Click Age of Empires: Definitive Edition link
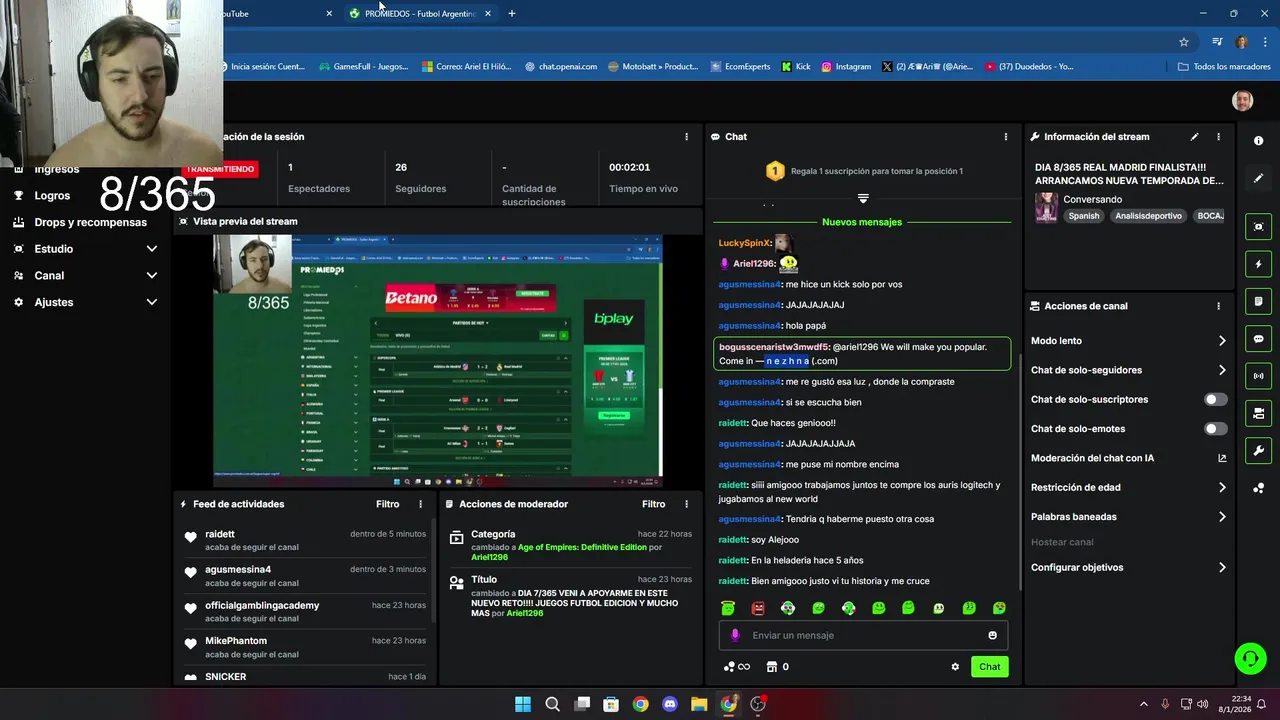The width and height of the screenshot is (1280, 720). [582, 547]
